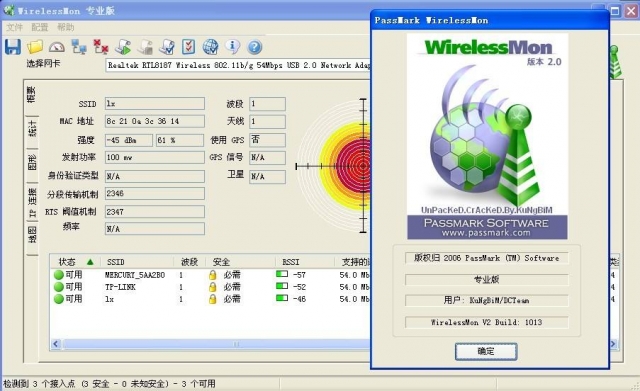
Task: Click the checklist options toolbar icon
Action: 188,47
